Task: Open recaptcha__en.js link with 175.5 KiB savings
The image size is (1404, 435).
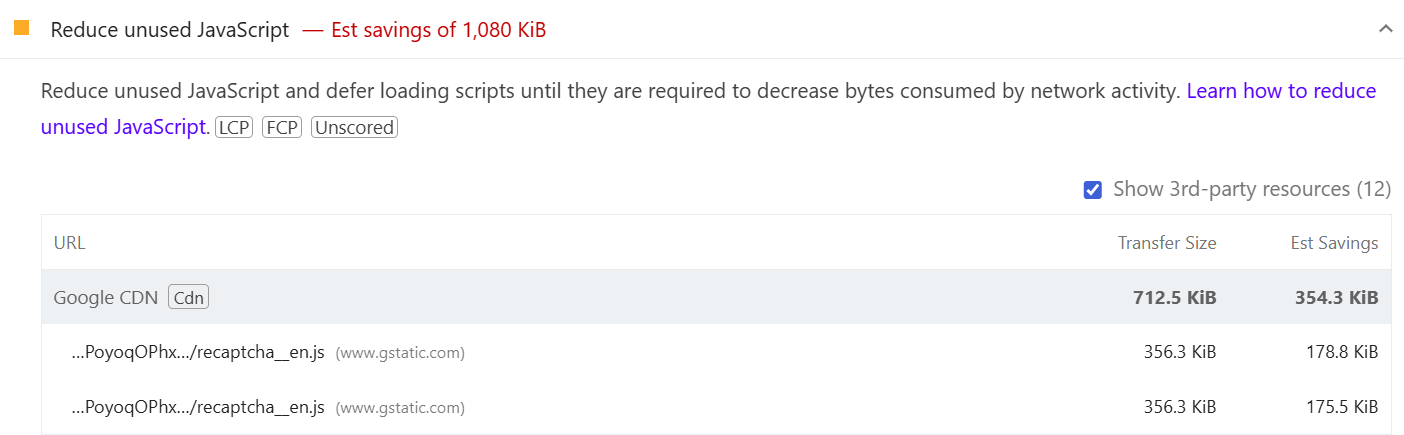Action: pos(199,407)
